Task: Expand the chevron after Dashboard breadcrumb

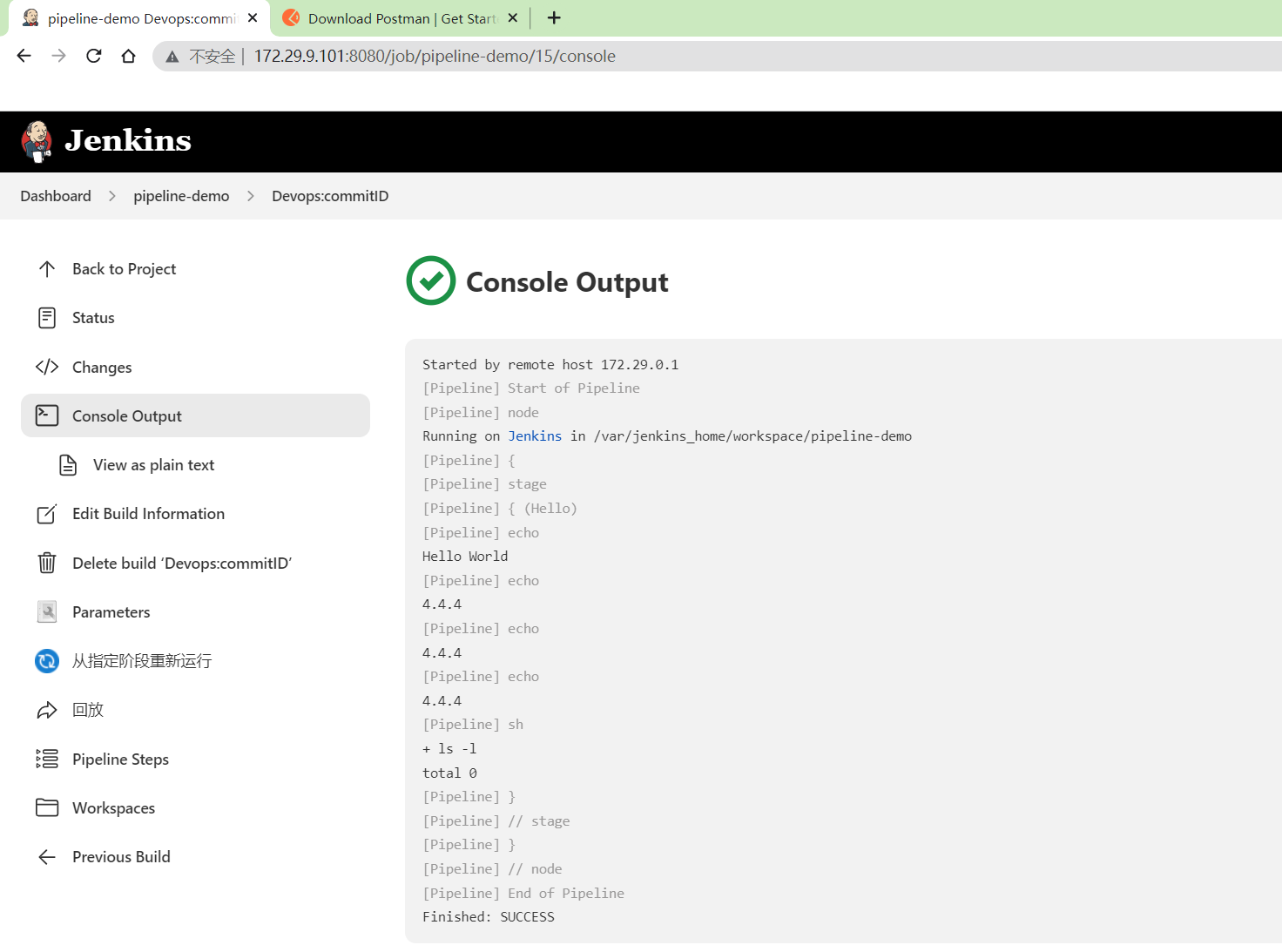Action: tap(112, 196)
